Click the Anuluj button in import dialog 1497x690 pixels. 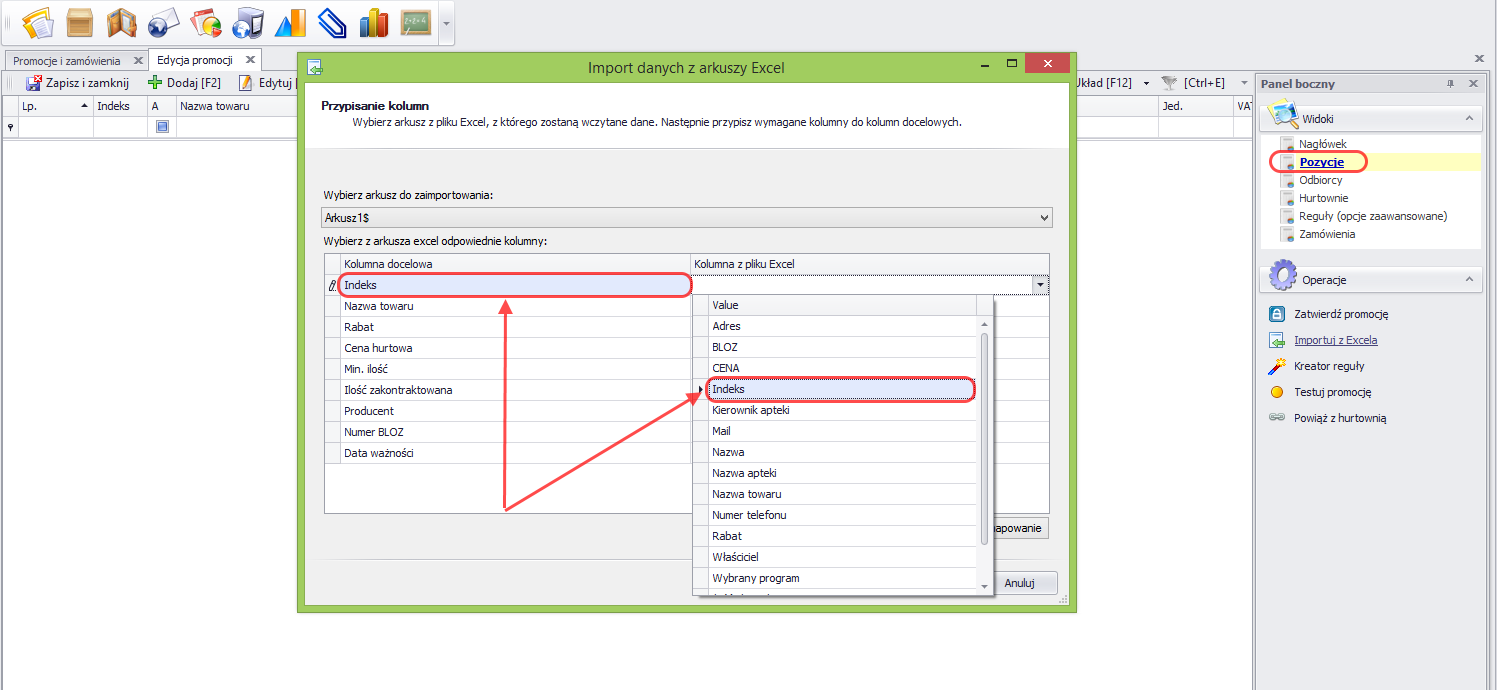1018,583
